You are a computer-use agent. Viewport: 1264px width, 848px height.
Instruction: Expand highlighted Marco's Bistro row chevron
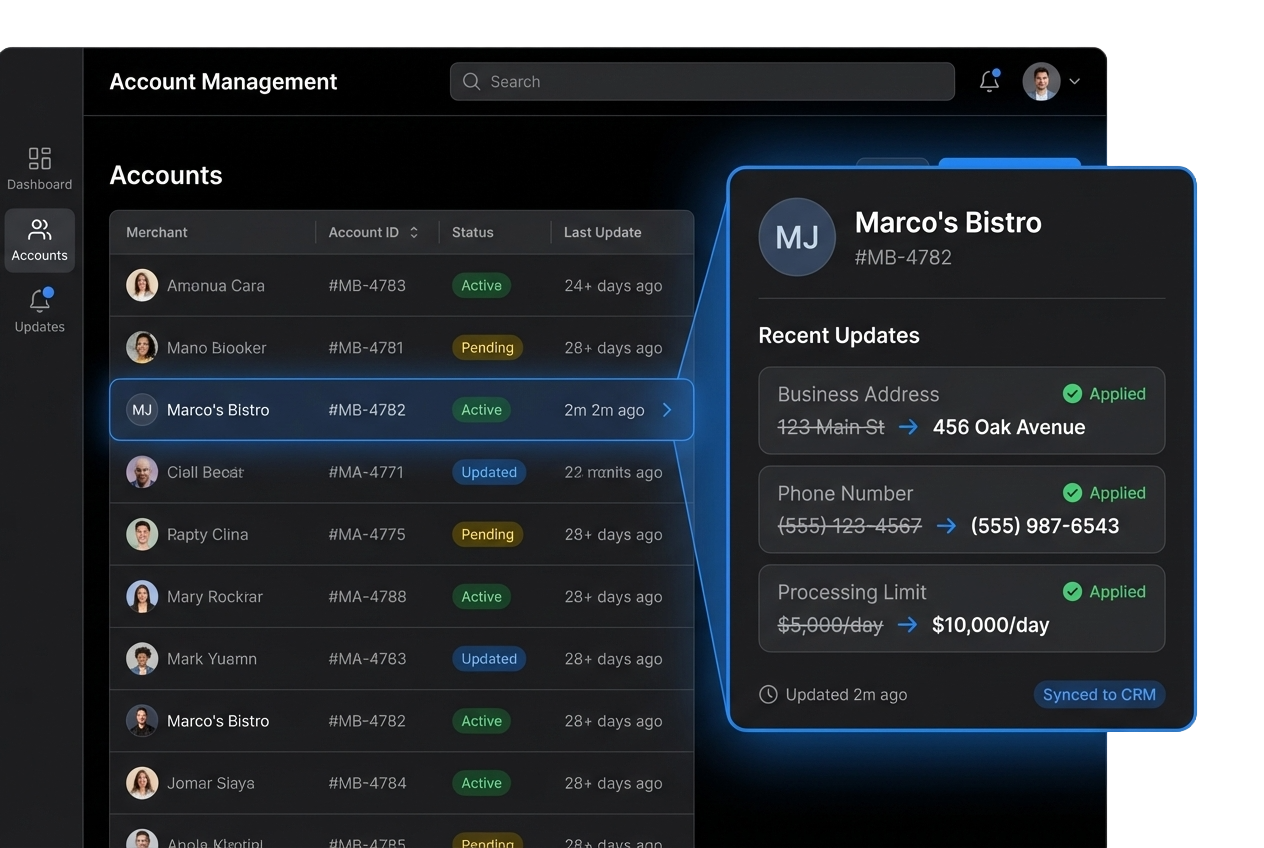tap(667, 410)
